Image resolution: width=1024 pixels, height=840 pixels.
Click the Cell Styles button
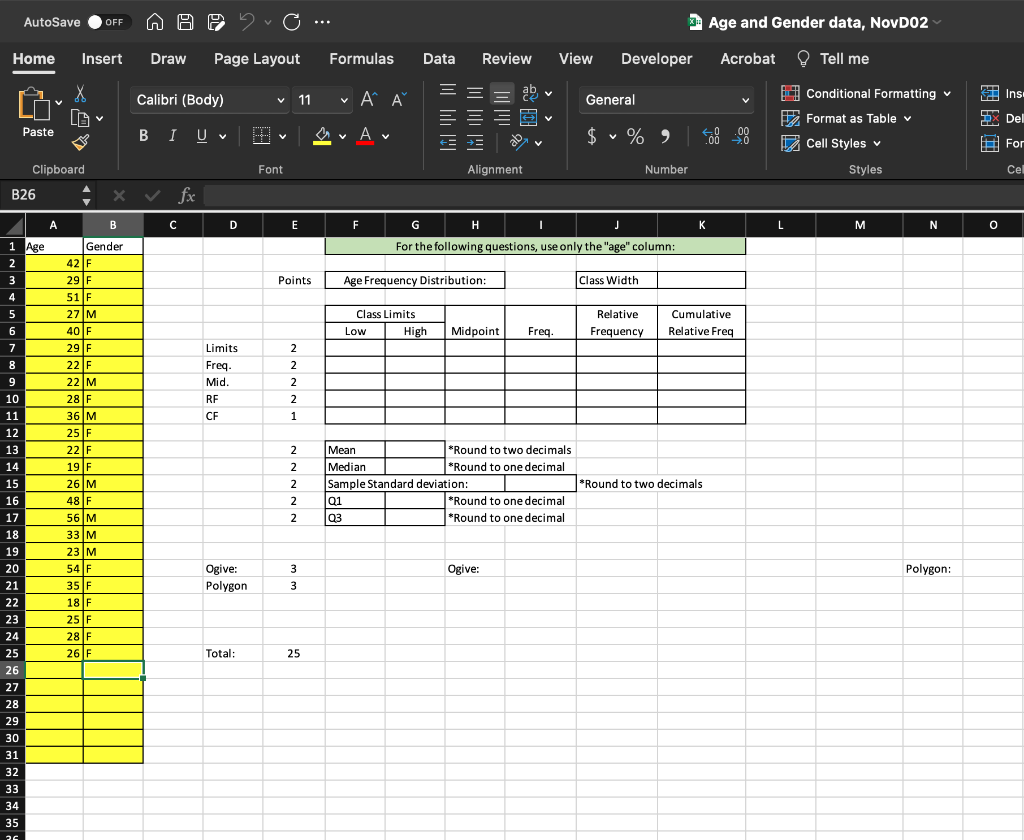[835, 143]
